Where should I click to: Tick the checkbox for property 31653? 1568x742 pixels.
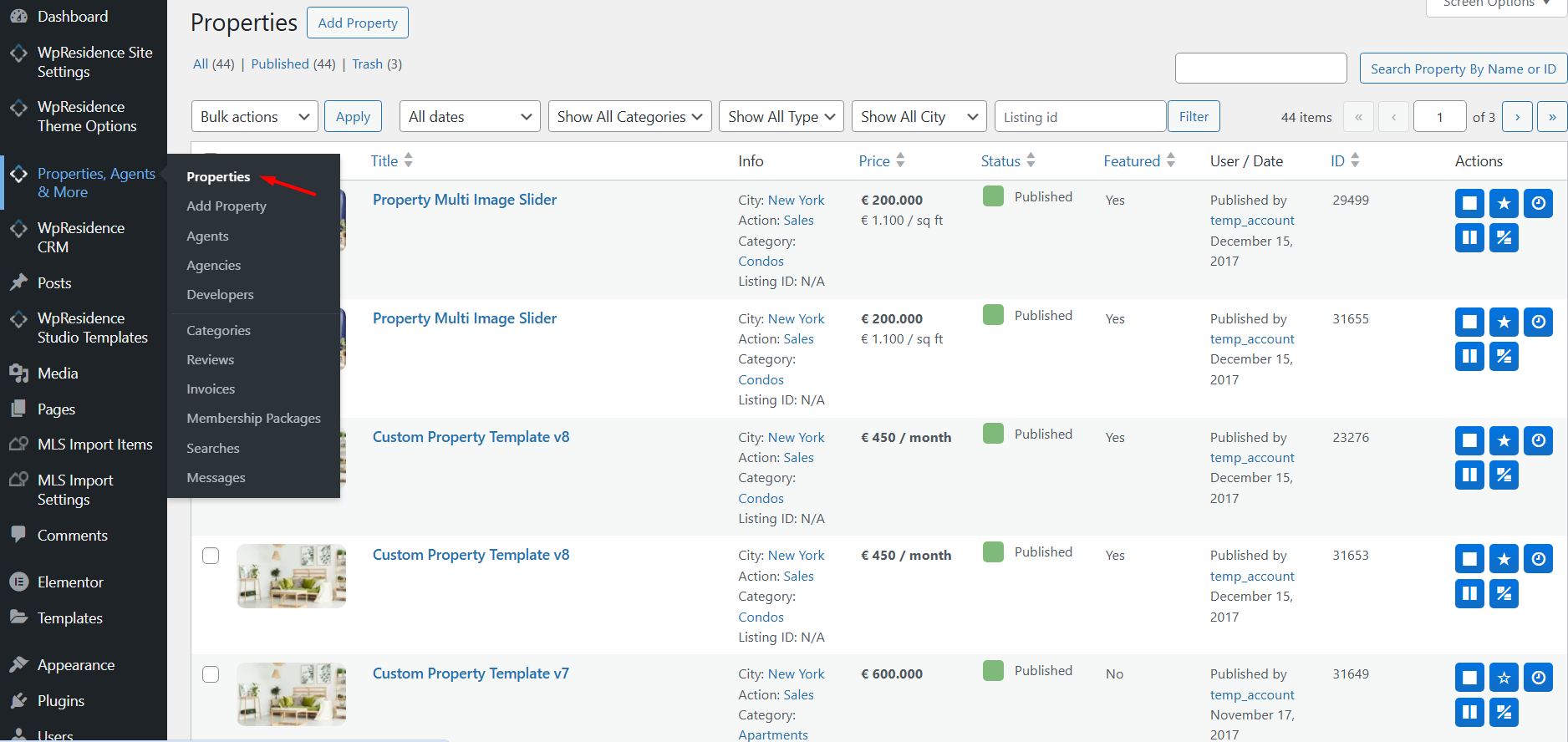[x=211, y=556]
